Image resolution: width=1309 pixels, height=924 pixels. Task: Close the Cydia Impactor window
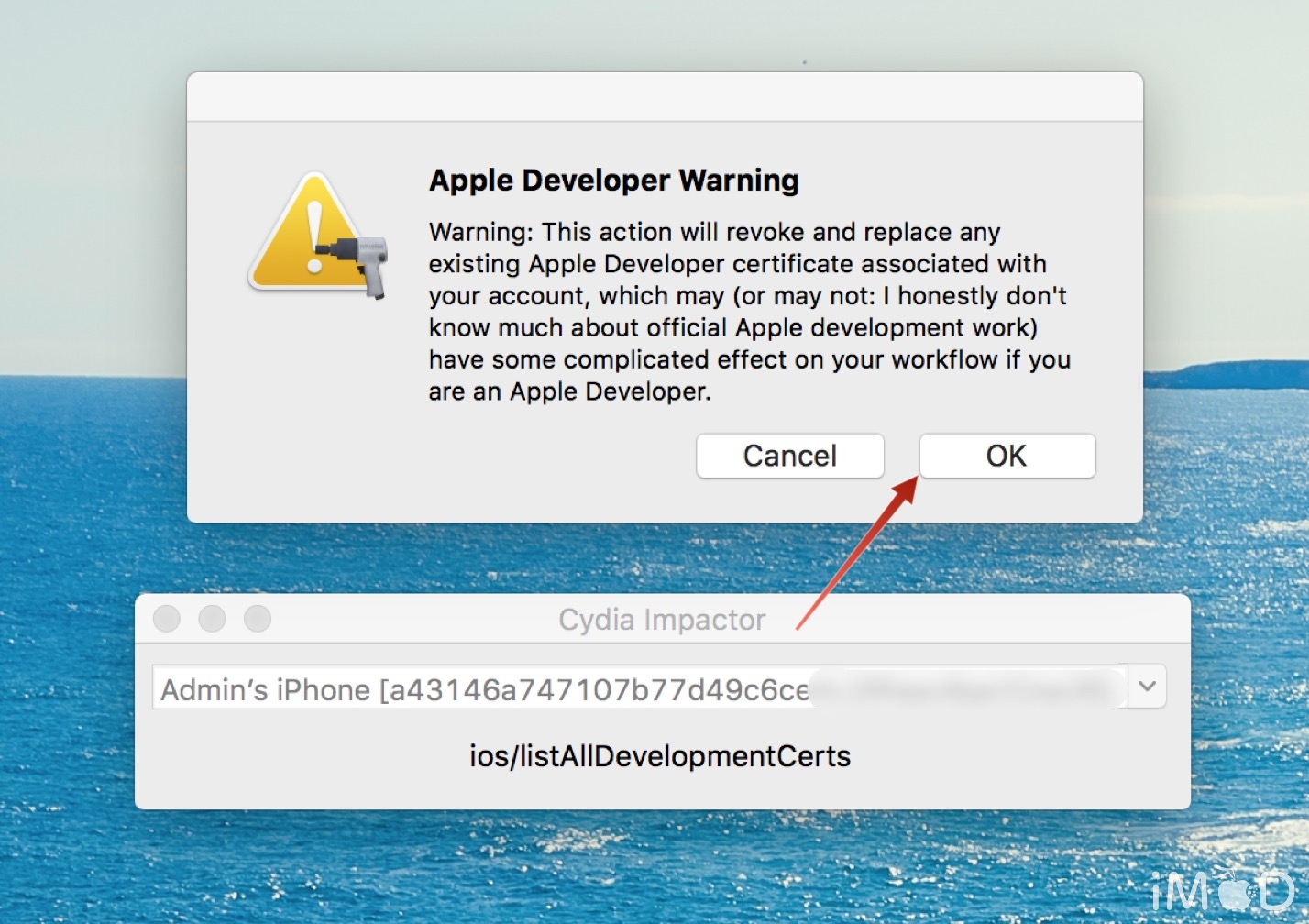tap(167, 619)
